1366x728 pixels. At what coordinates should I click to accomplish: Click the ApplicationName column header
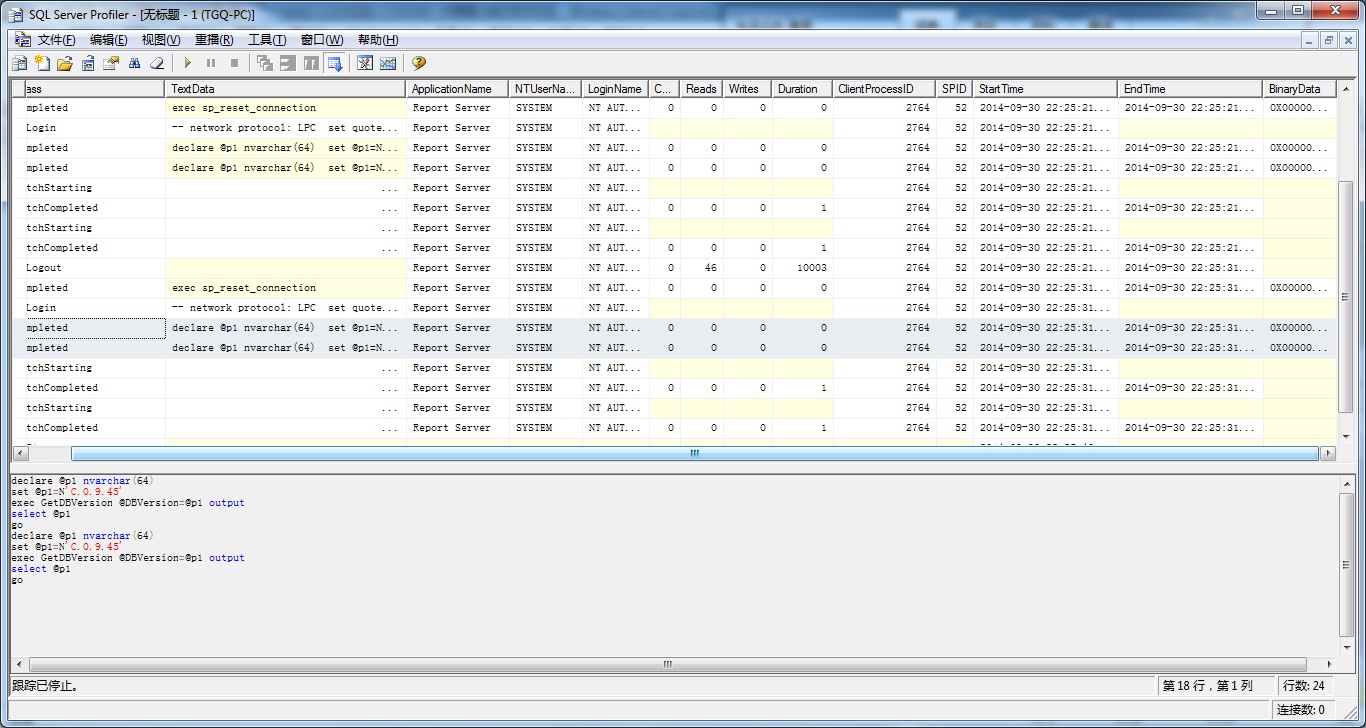458,89
